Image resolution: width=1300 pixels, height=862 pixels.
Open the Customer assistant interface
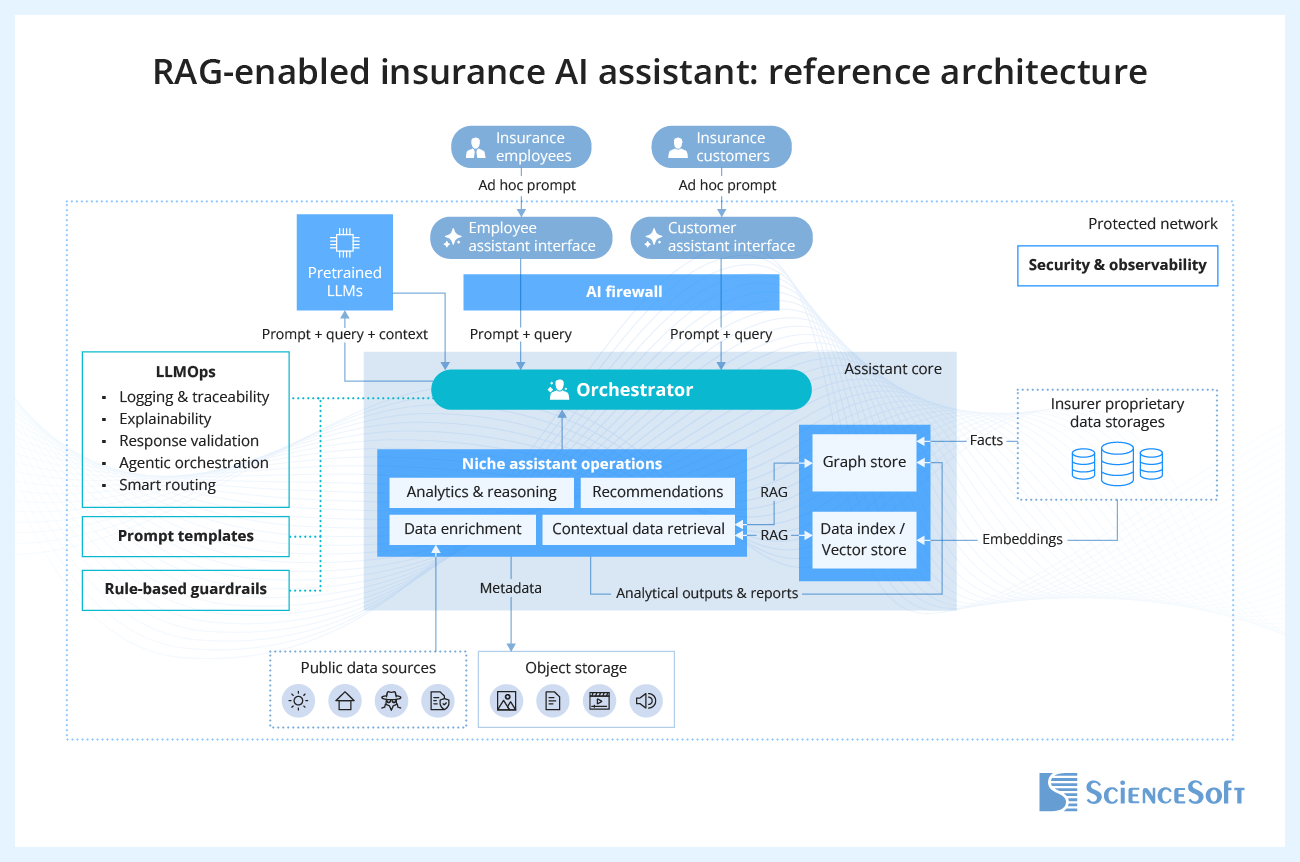[721, 237]
